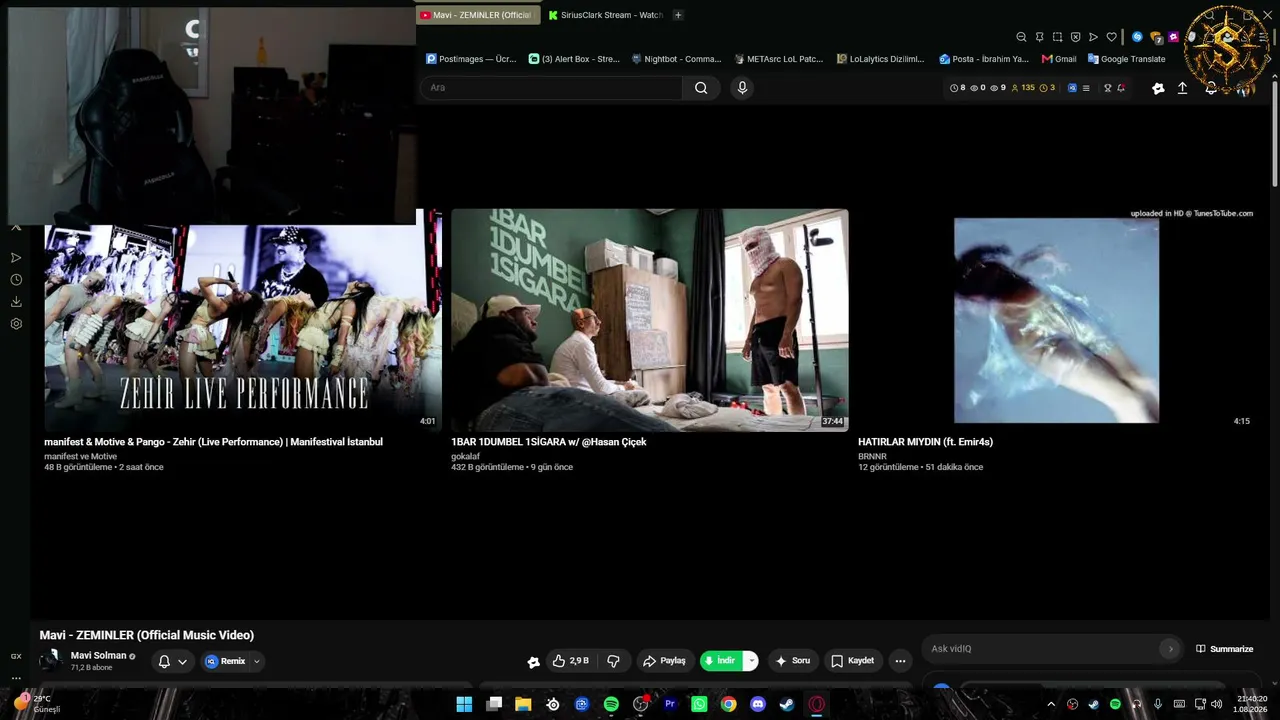The width and height of the screenshot is (1280, 720).
Task: Save video with the Kaydet button
Action: pos(853,661)
